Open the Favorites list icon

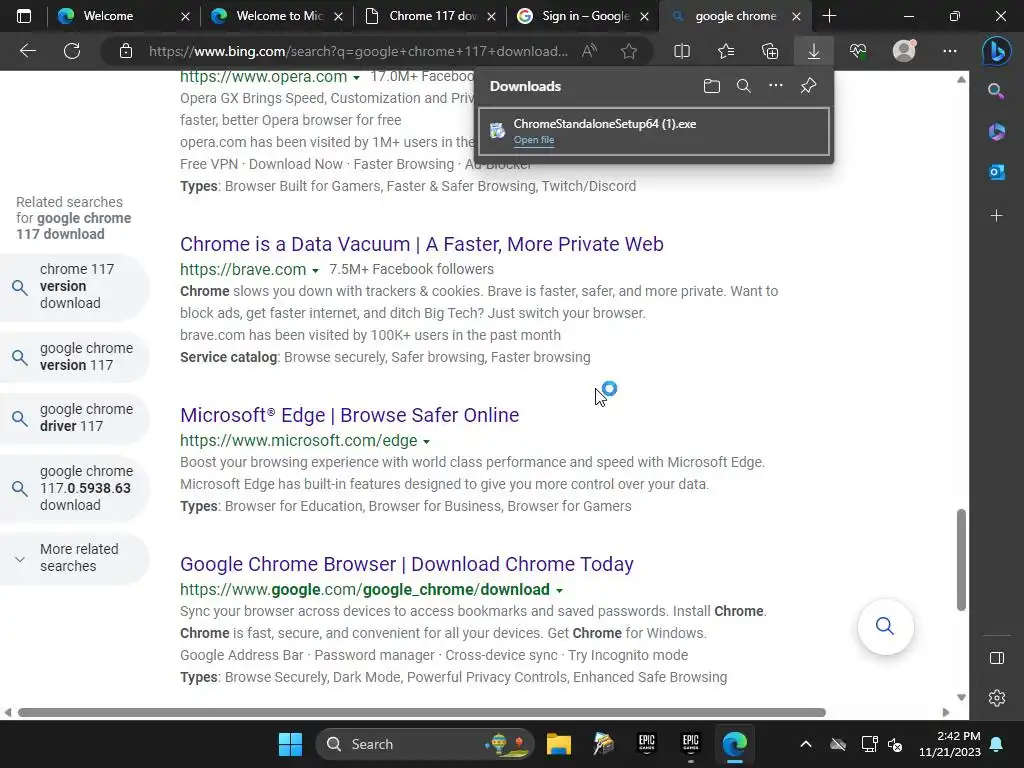pyautogui.click(x=726, y=51)
